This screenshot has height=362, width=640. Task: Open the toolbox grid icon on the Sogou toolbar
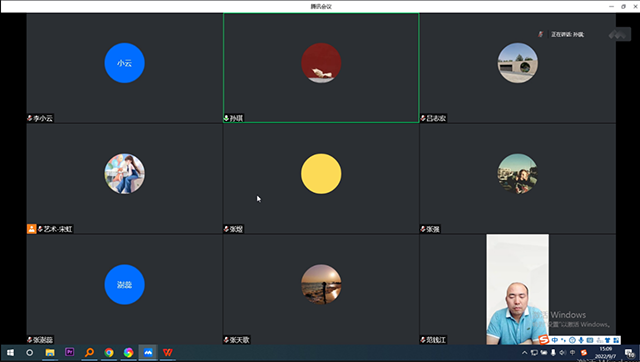click(x=616, y=340)
